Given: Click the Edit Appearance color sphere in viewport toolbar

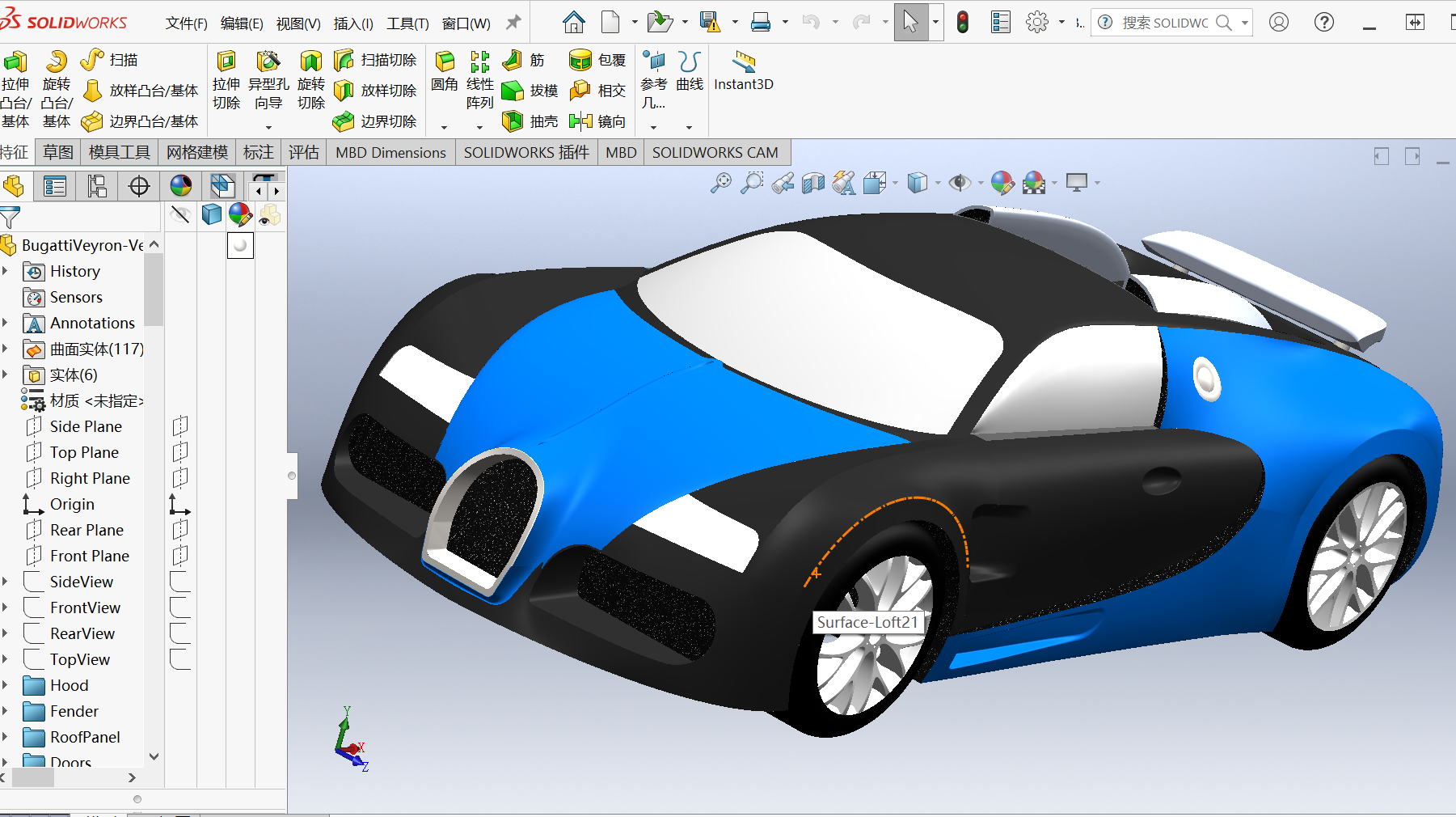Looking at the screenshot, I should pyautogui.click(x=1002, y=184).
